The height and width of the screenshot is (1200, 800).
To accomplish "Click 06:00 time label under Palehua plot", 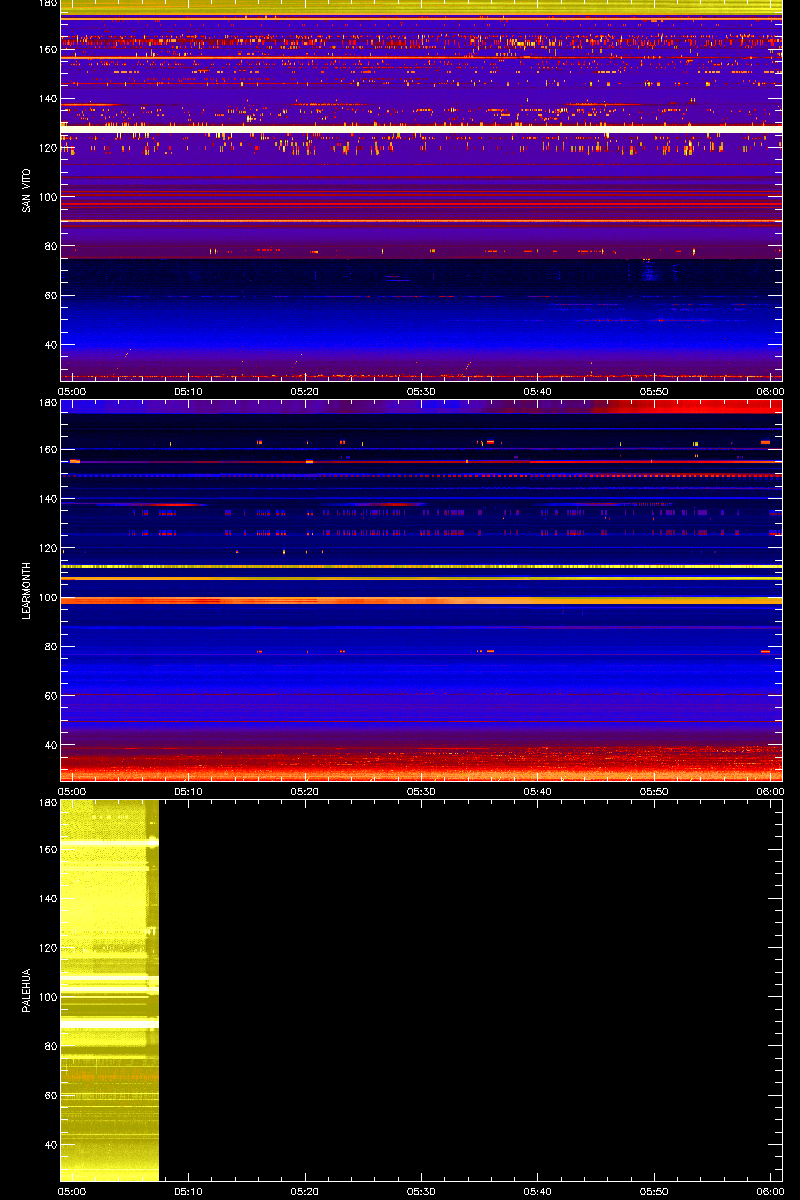I will pyautogui.click(x=770, y=1192).
